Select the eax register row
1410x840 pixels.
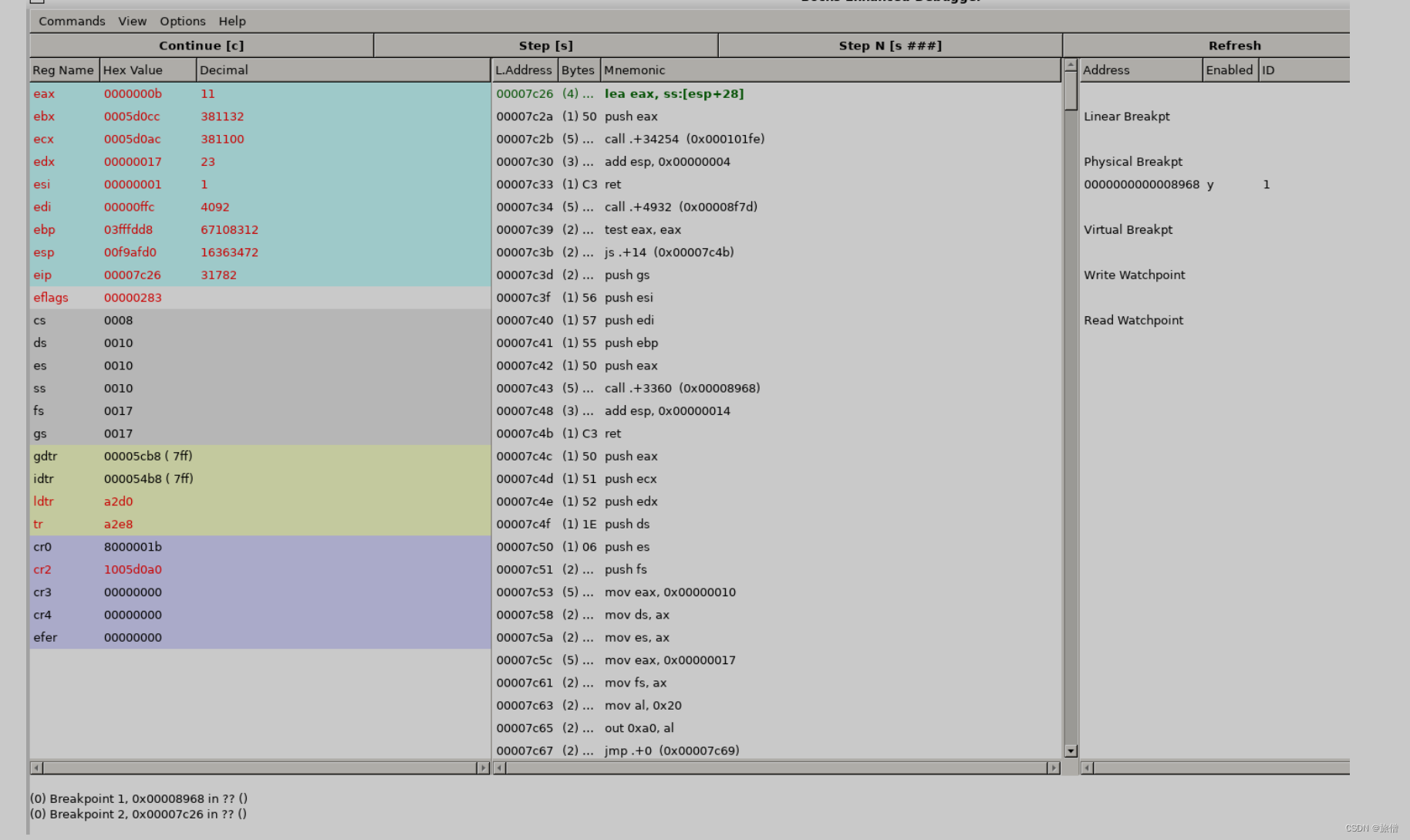coord(260,93)
